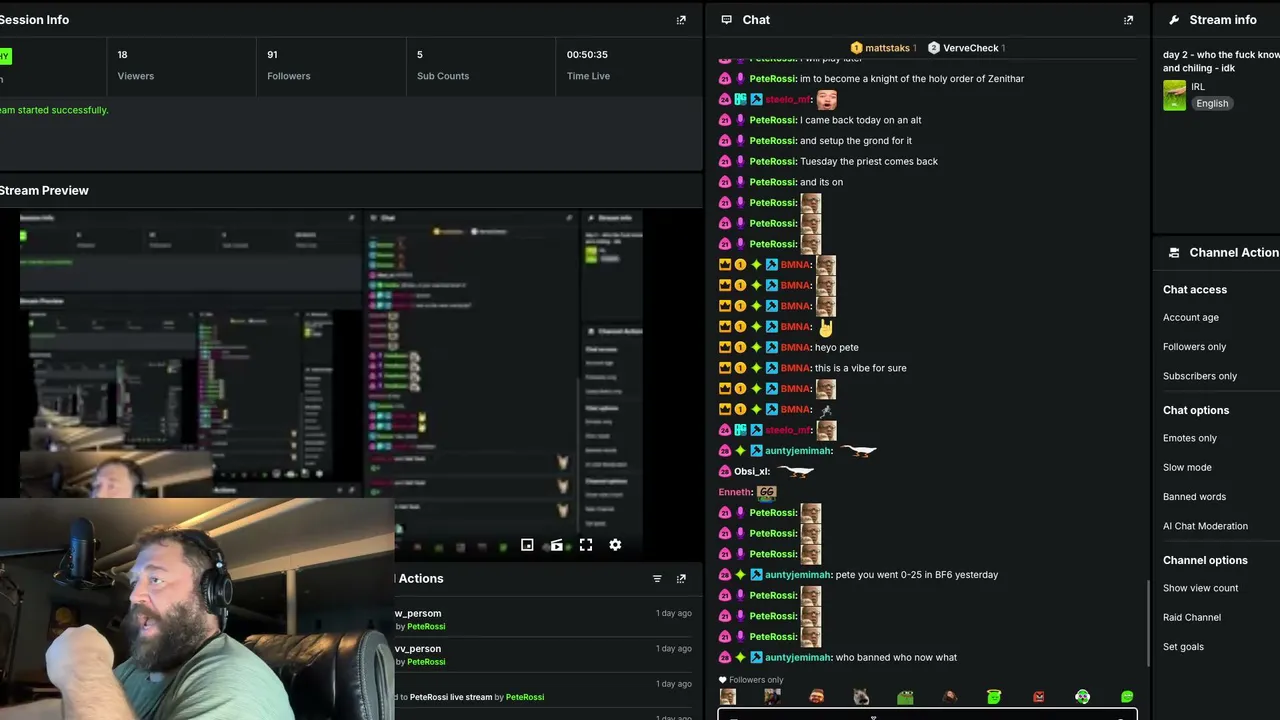Pick the second quick emote in emote bar
Image resolution: width=1280 pixels, height=720 pixels.
pos(772,697)
